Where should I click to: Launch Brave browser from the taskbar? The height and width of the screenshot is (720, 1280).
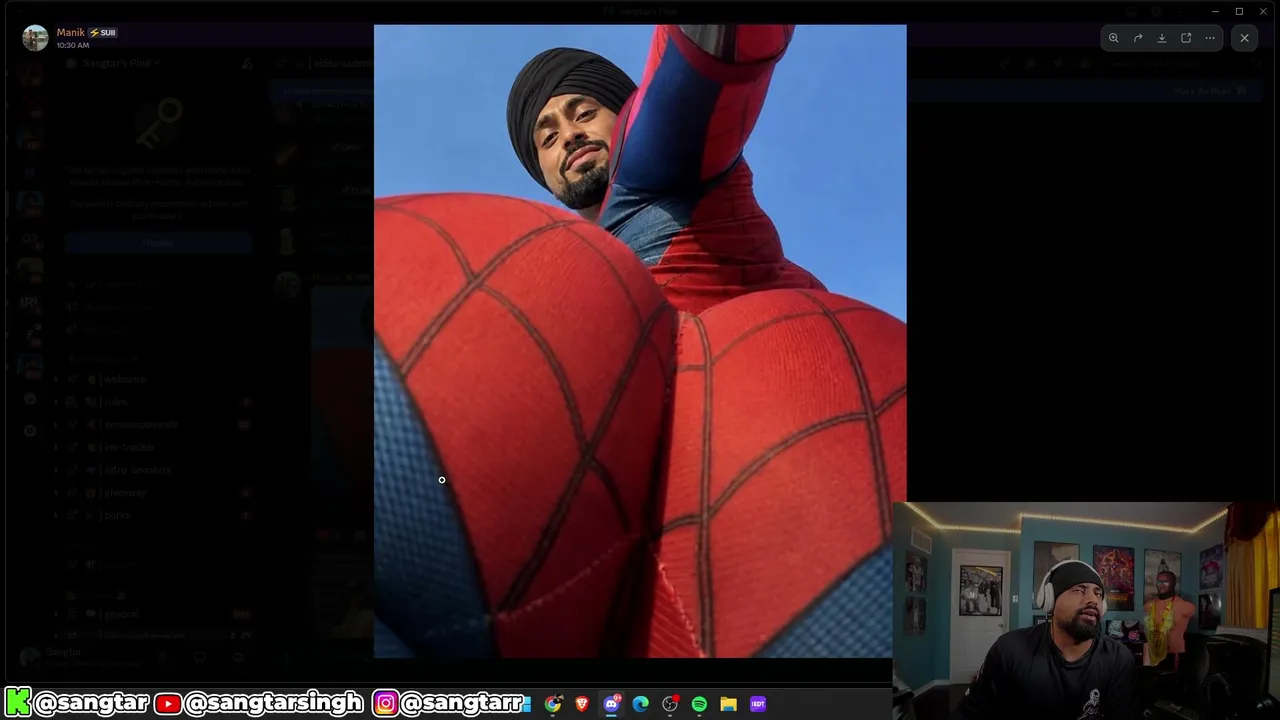582,704
